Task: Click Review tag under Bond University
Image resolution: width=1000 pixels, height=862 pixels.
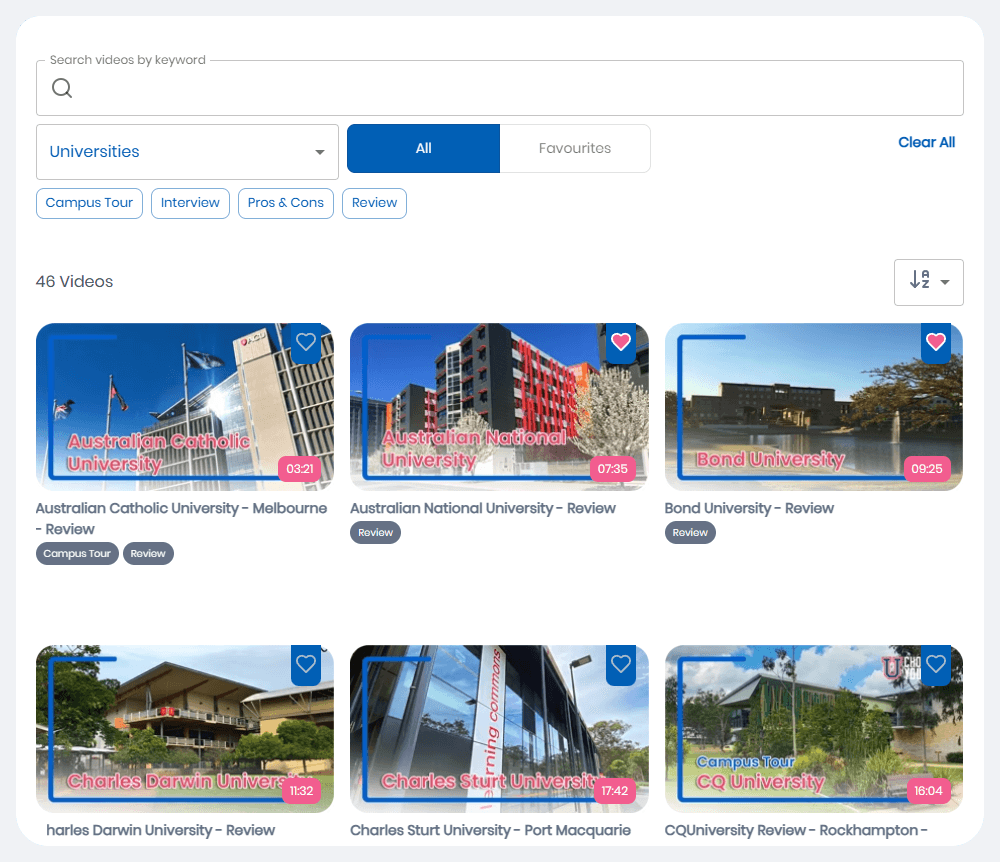Action: pos(690,532)
